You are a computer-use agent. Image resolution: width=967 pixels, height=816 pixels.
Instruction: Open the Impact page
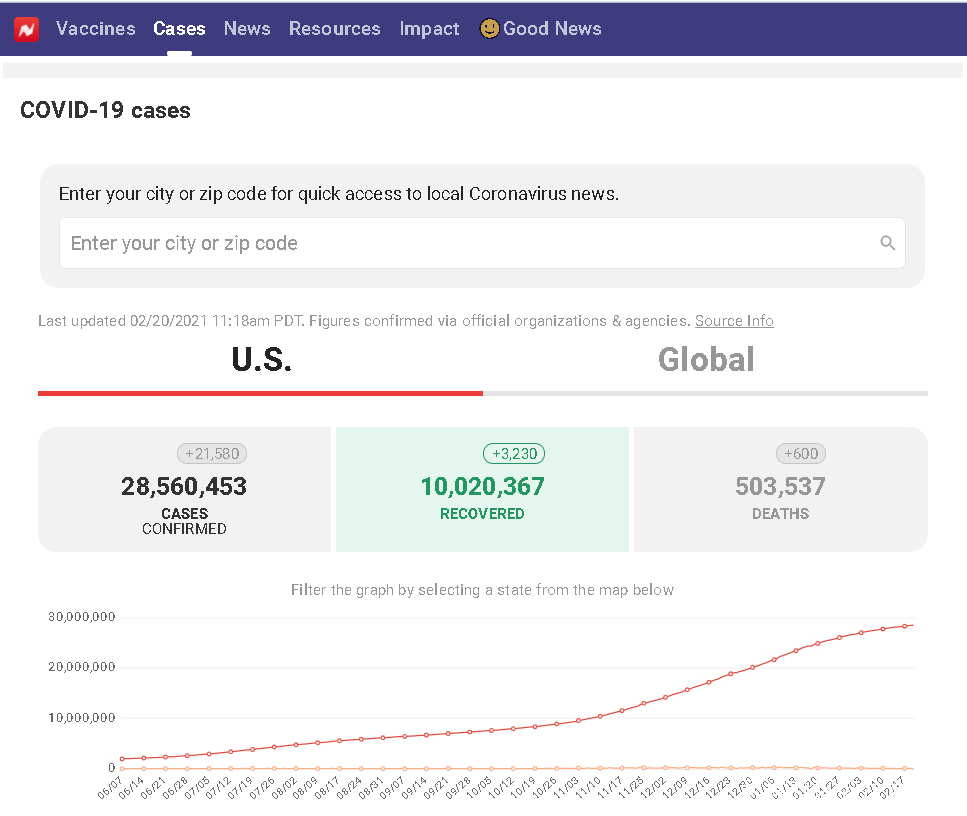click(x=429, y=29)
